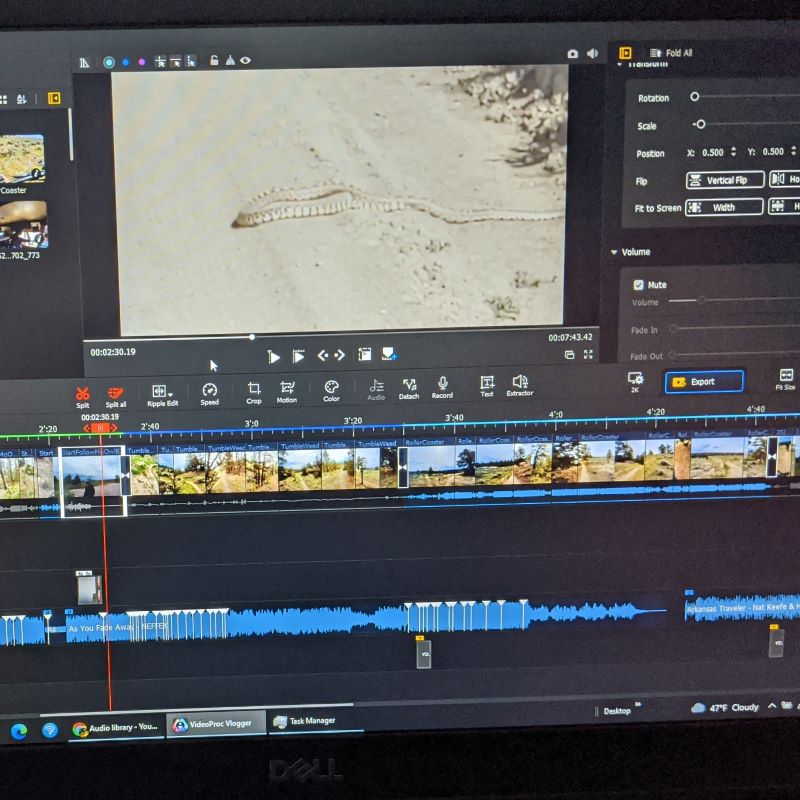Viewport: 800px width, 800px height.
Task: Collapse the Volume section
Action: coord(614,252)
